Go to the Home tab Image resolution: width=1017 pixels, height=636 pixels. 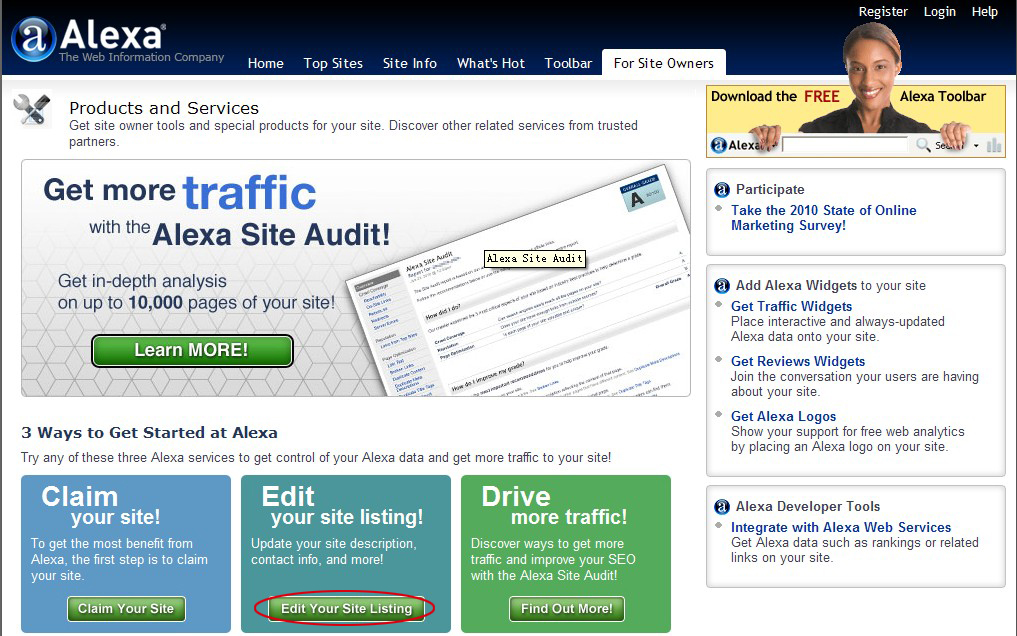coord(265,63)
